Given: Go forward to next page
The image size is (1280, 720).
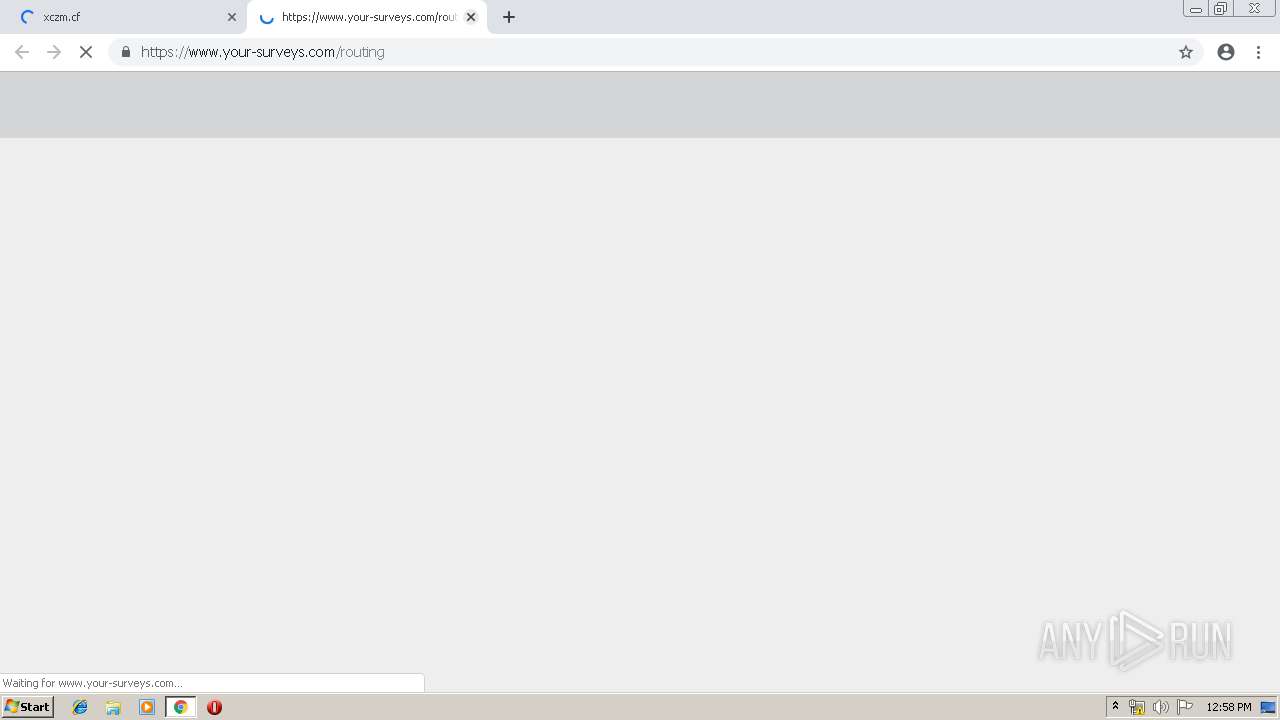Looking at the screenshot, I should (54, 52).
